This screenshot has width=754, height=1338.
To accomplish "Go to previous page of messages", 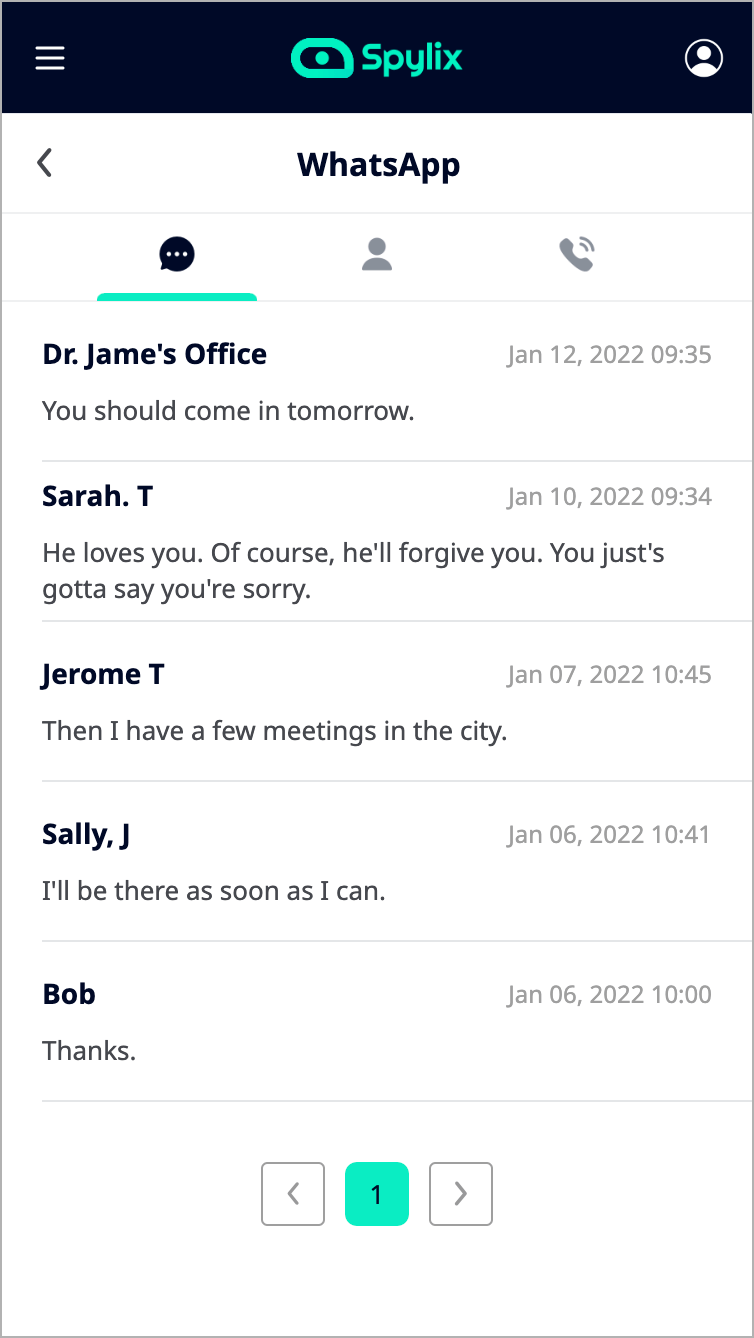I will click(x=293, y=1193).
